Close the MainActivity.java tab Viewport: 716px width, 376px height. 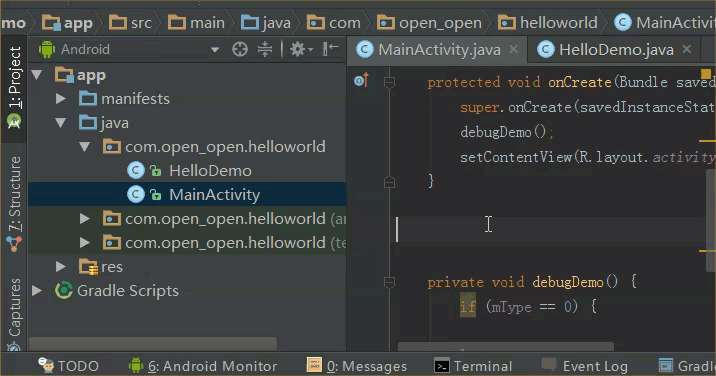pyautogui.click(x=514, y=49)
